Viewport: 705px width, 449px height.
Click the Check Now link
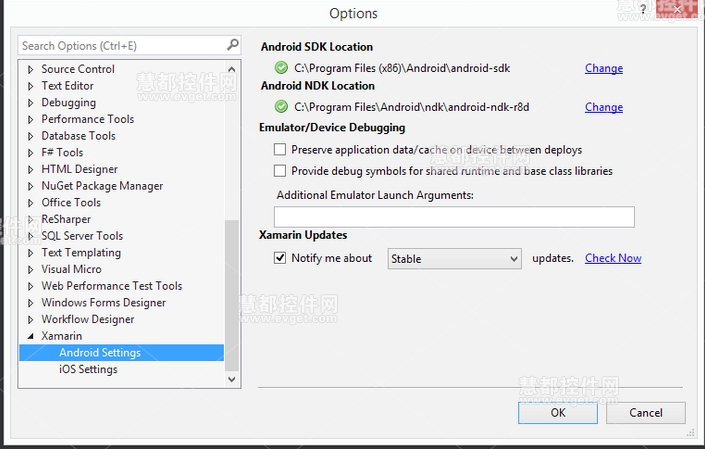(x=613, y=258)
